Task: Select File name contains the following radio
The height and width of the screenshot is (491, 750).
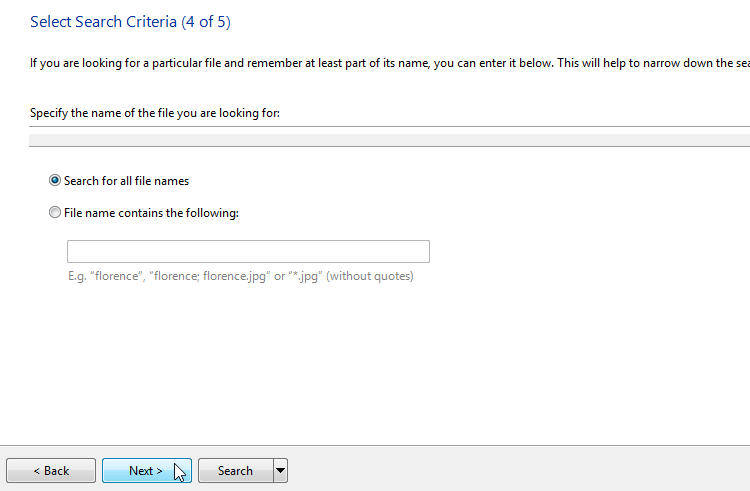Action: 55,212
